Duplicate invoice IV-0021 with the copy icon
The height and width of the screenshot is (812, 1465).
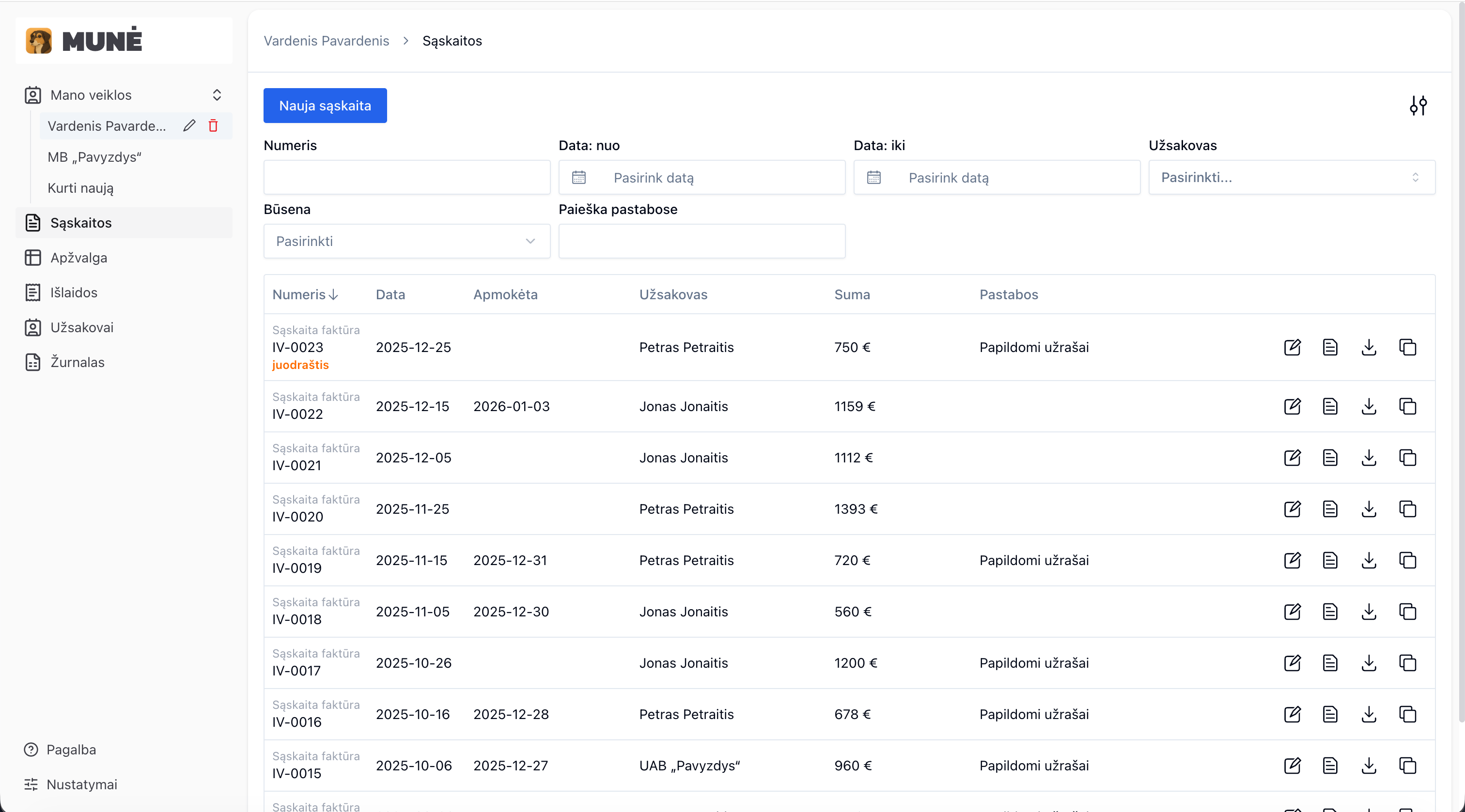[x=1407, y=458]
